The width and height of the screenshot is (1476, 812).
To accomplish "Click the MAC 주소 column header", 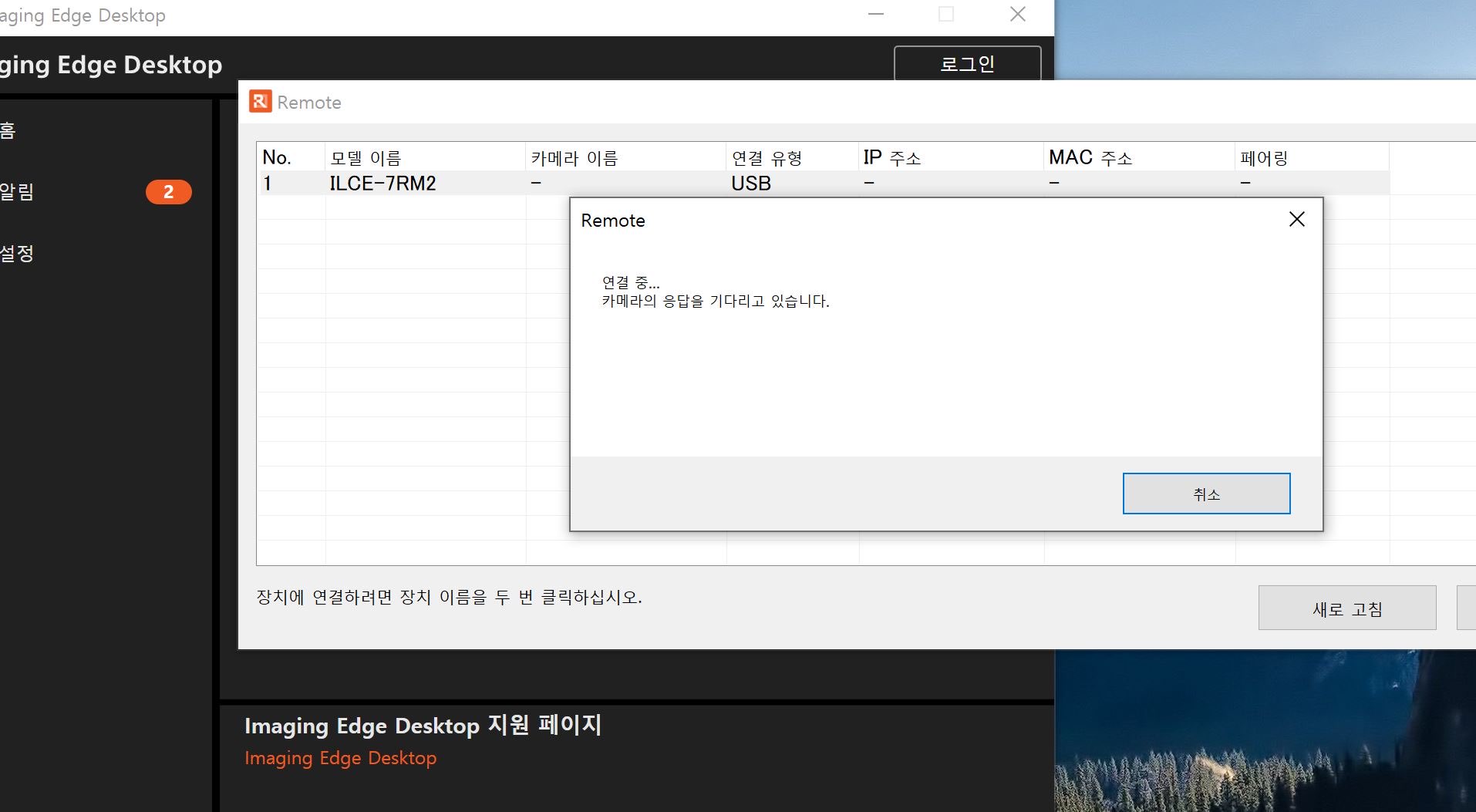I will [1139, 157].
